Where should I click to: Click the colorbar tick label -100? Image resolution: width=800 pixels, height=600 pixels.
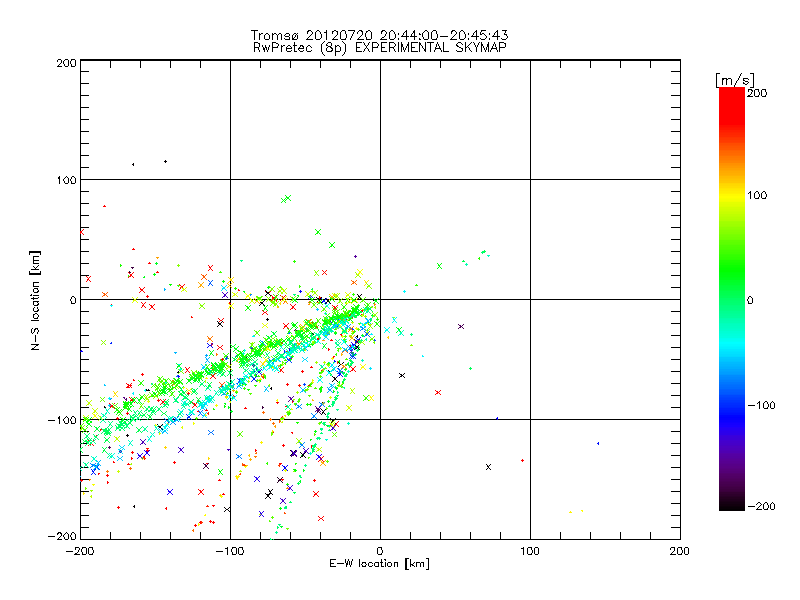(x=761, y=405)
